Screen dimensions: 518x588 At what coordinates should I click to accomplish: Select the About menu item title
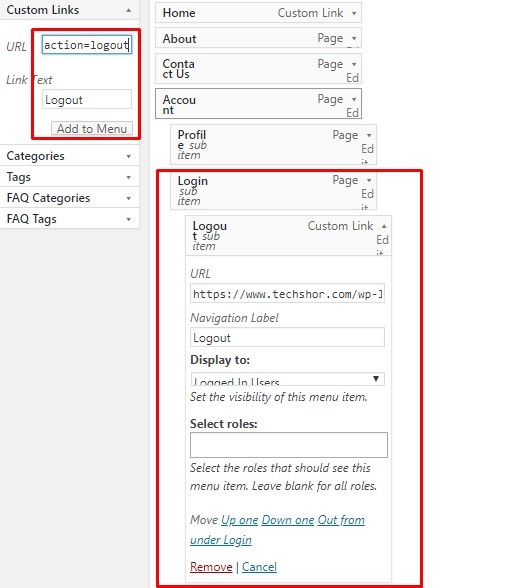coord(179,39)
